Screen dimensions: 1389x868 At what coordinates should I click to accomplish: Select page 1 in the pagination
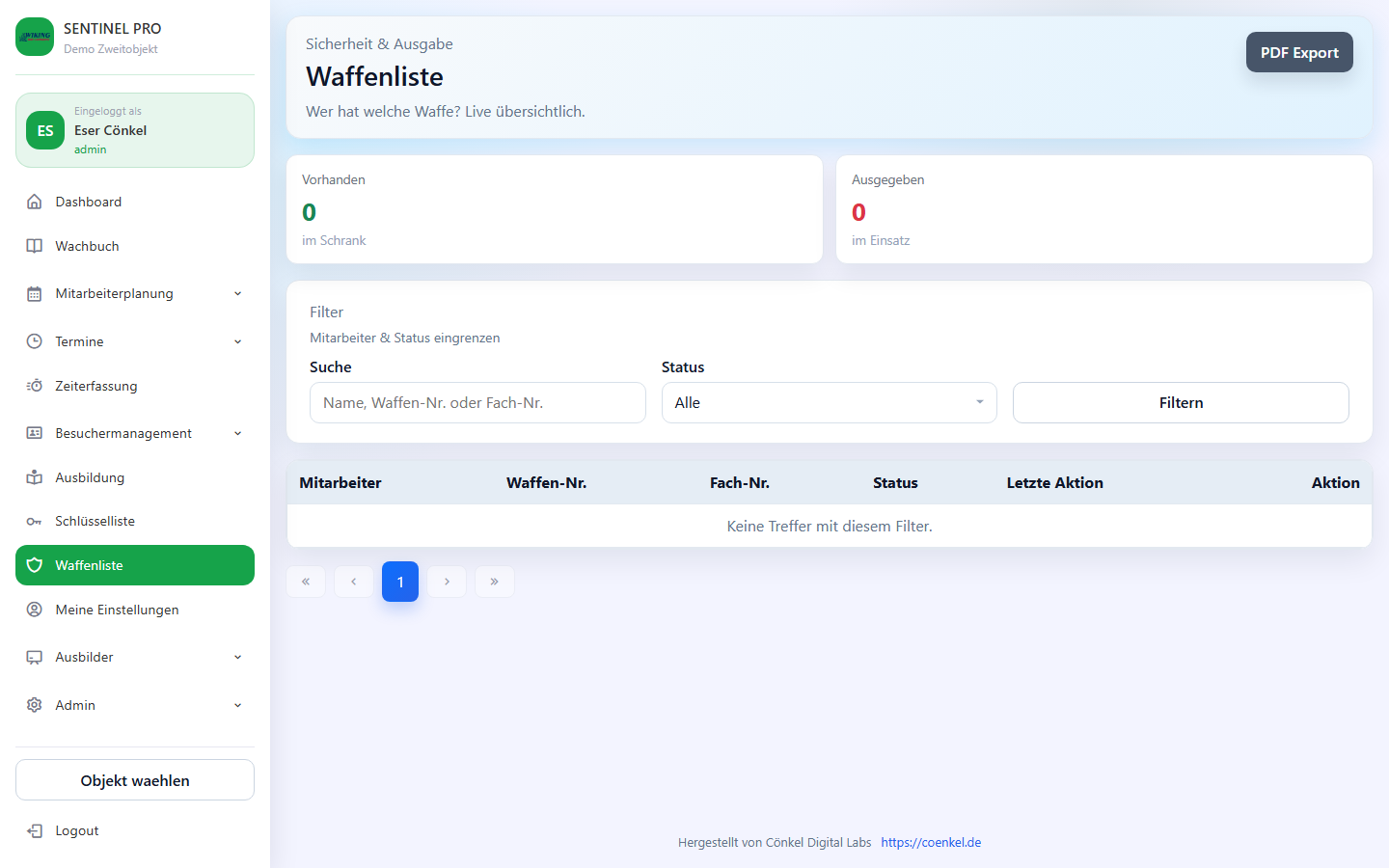400,582
